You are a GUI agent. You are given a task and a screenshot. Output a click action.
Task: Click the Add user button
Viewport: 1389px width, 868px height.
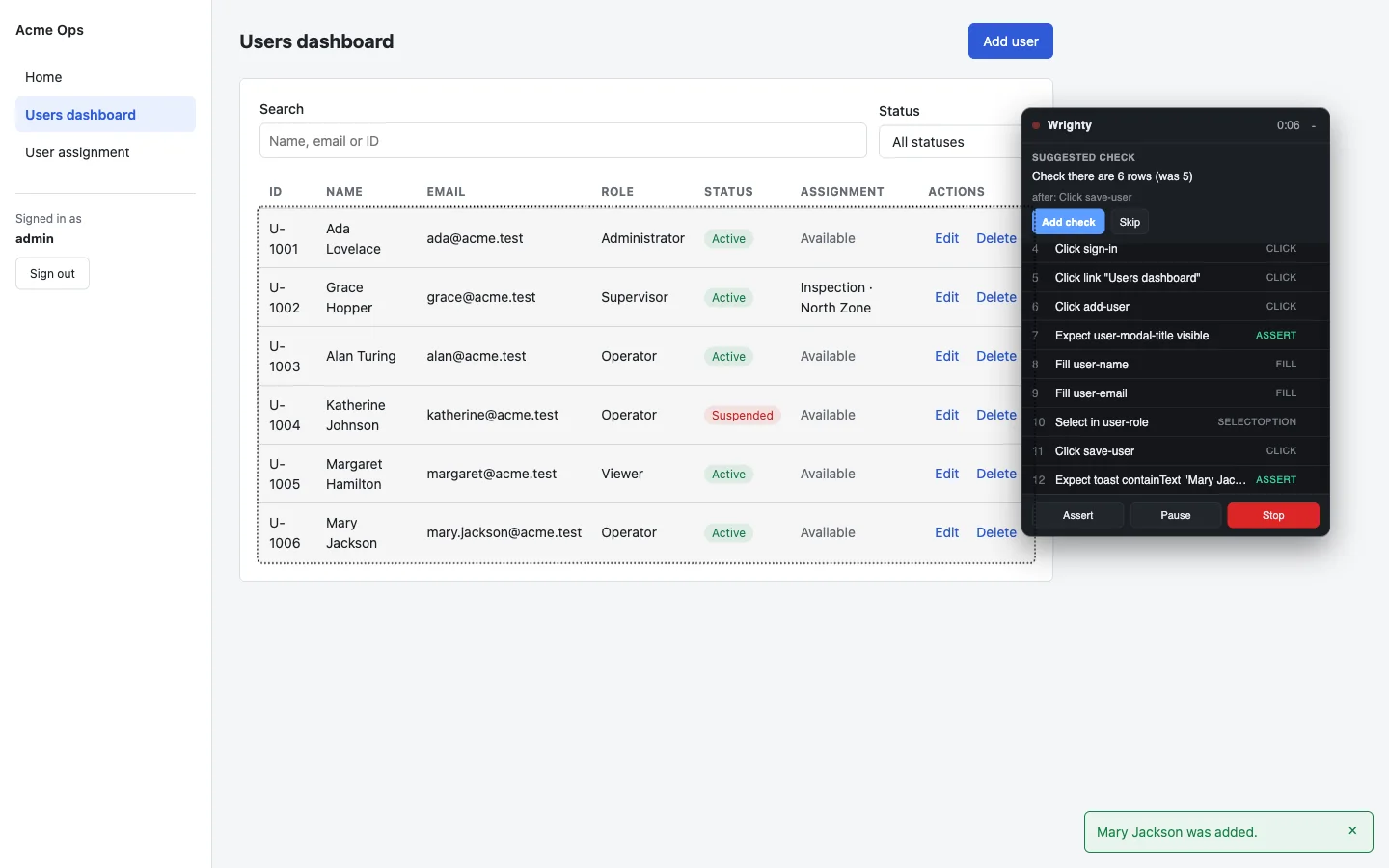pos(1010,41)
